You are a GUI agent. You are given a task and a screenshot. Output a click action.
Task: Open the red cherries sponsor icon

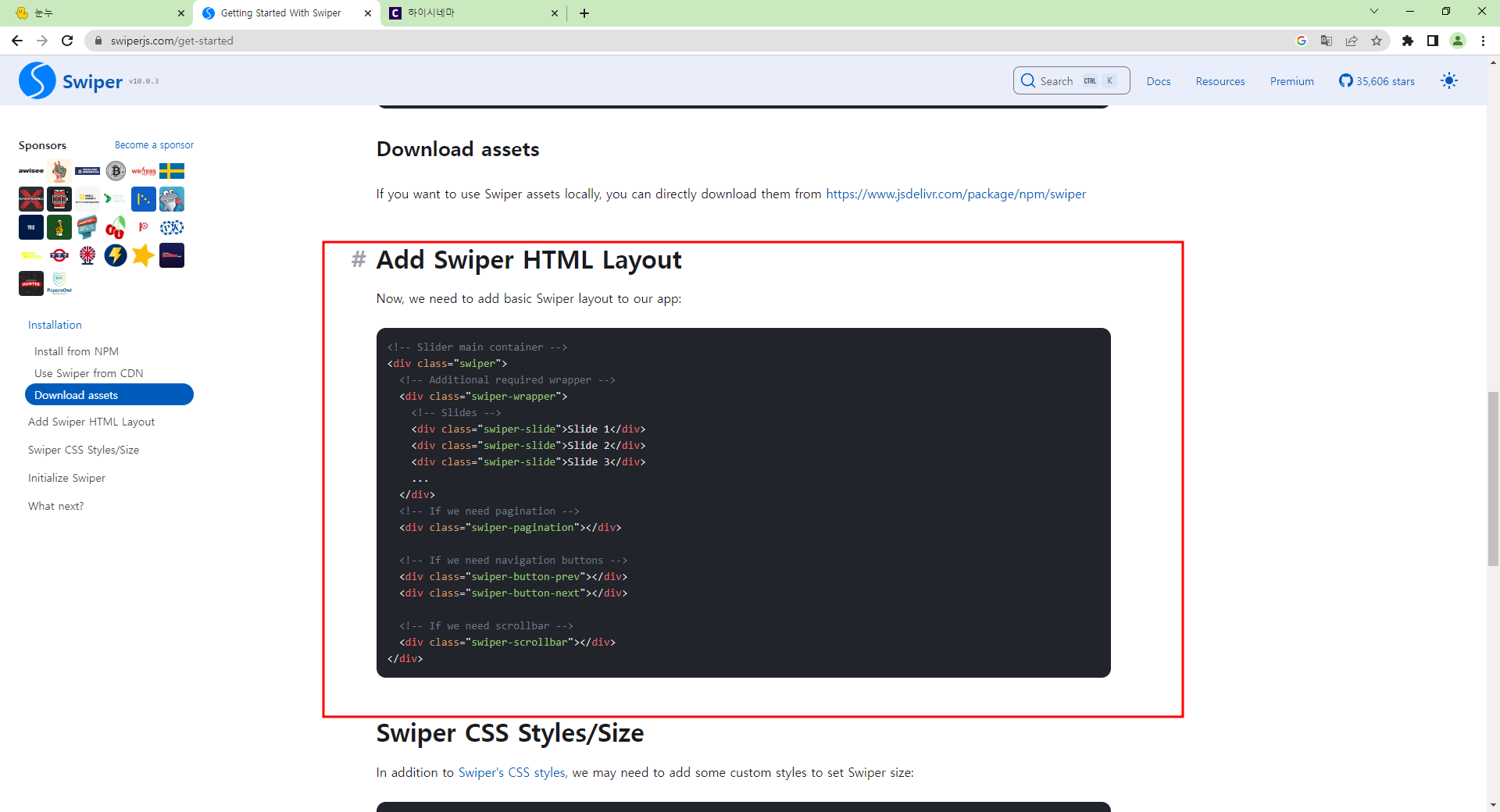pyautogui.click(x=116, y=227)
